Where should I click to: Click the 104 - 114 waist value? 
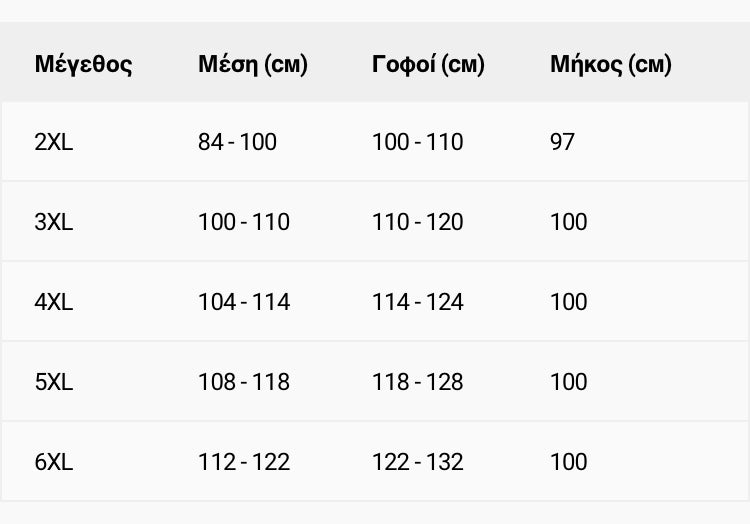244,302
